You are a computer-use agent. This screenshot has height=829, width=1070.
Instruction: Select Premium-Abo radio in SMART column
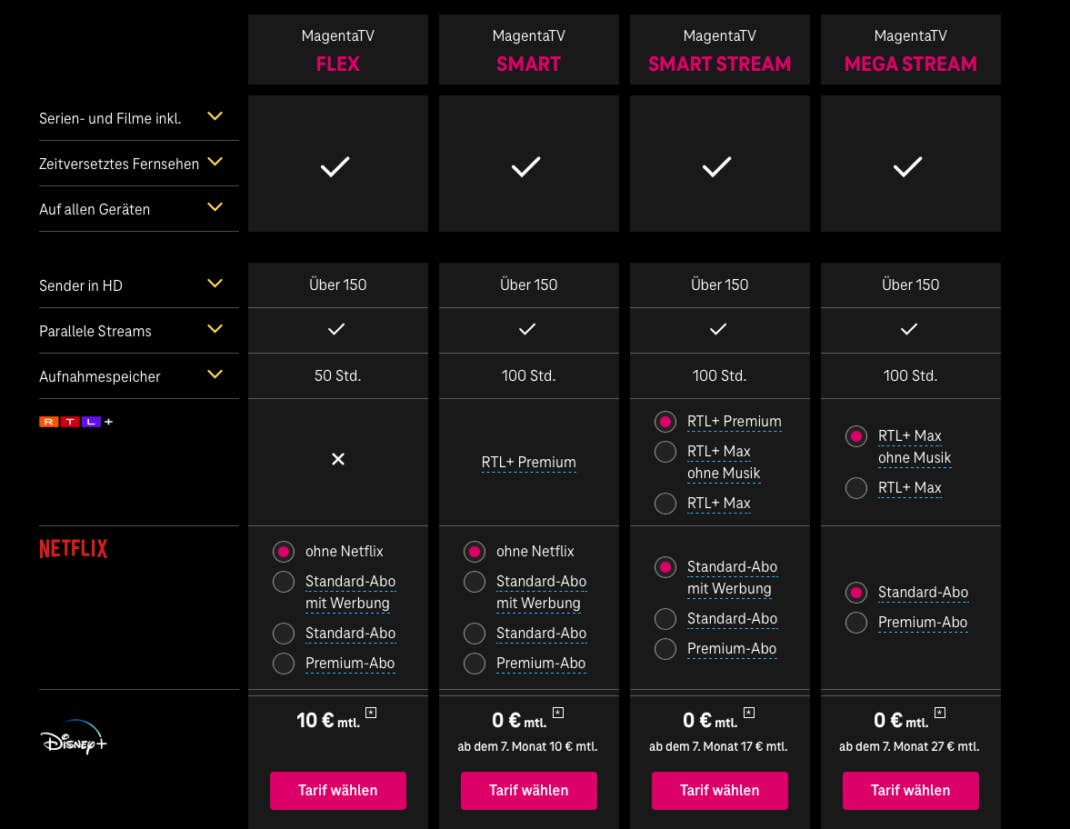click(474, 663)
